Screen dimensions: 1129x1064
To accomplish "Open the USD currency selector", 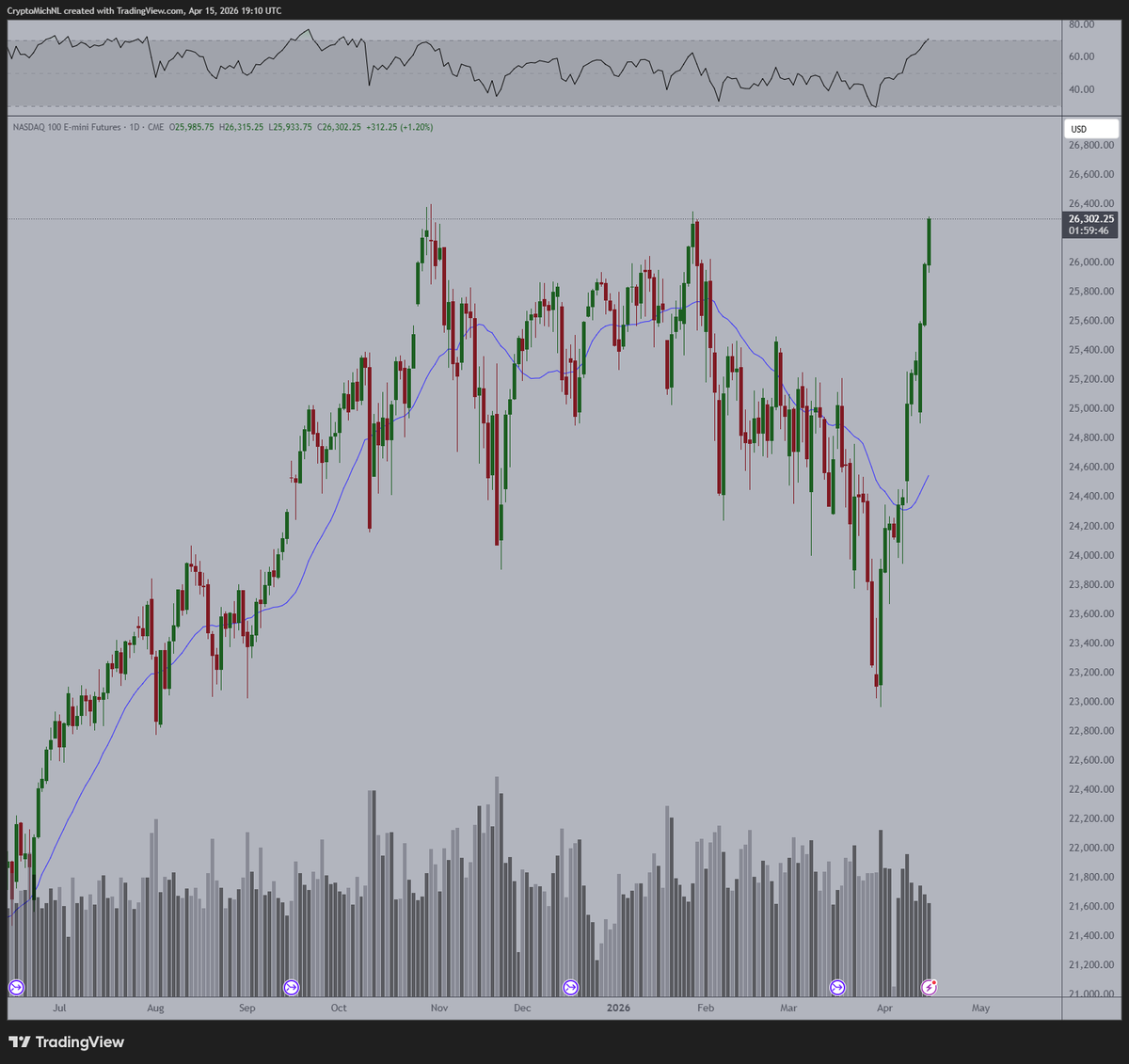I will [x=1089, y=129].
